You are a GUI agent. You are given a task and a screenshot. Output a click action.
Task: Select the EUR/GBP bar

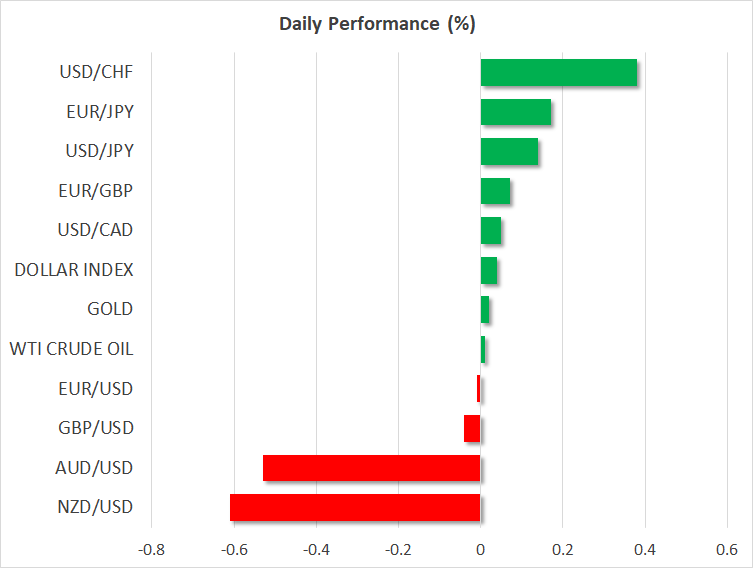tap(495, 191)
